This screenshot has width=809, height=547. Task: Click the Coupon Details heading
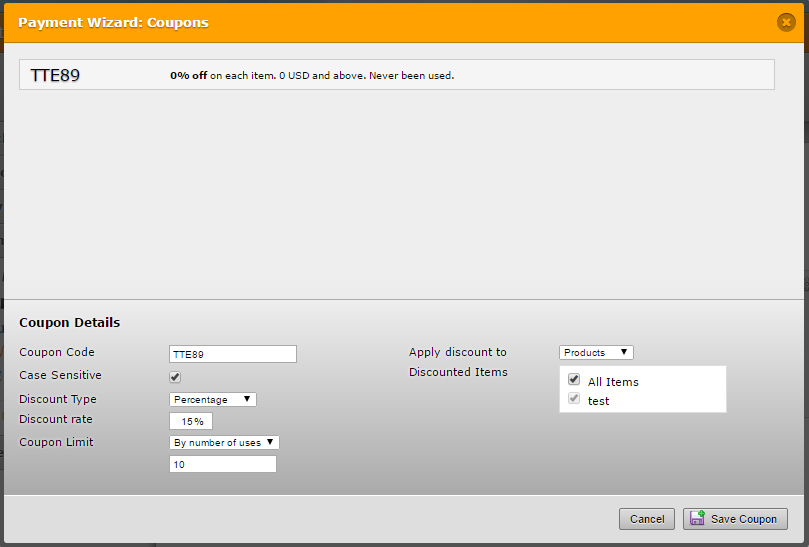click(x=70, y=323)
